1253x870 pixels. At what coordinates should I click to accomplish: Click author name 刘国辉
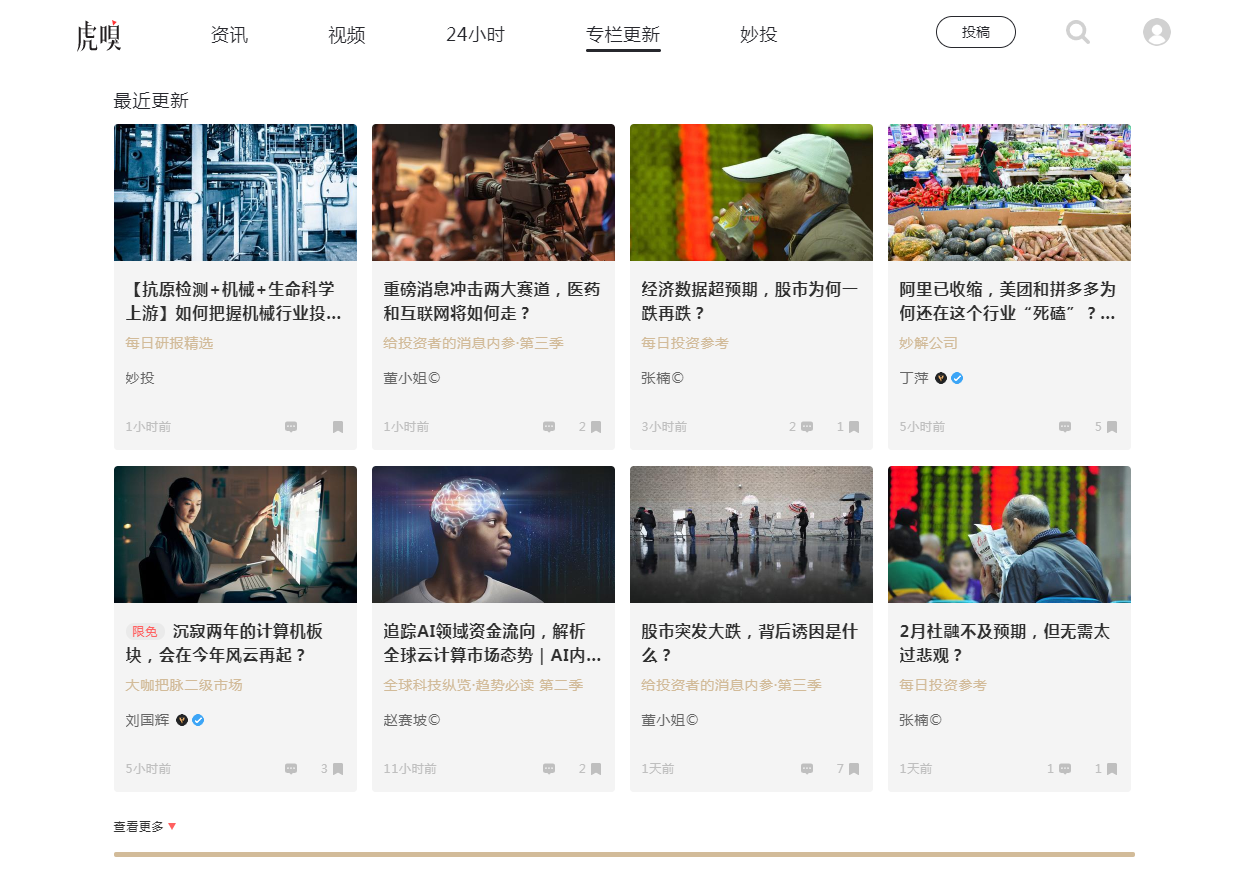[x=147, y=720]
